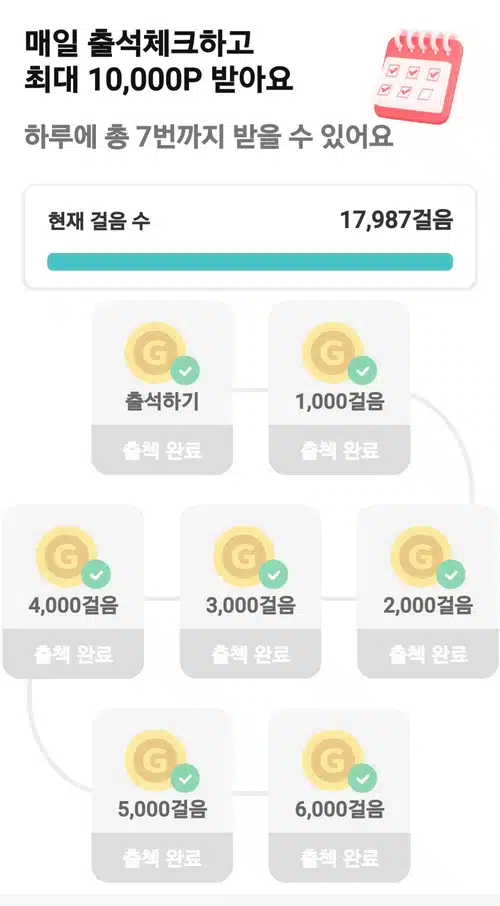Viewport: 500px width, 906px height.
Task: Click 출첵 완료 button under 1,000걸음
Action: point(339,450)
